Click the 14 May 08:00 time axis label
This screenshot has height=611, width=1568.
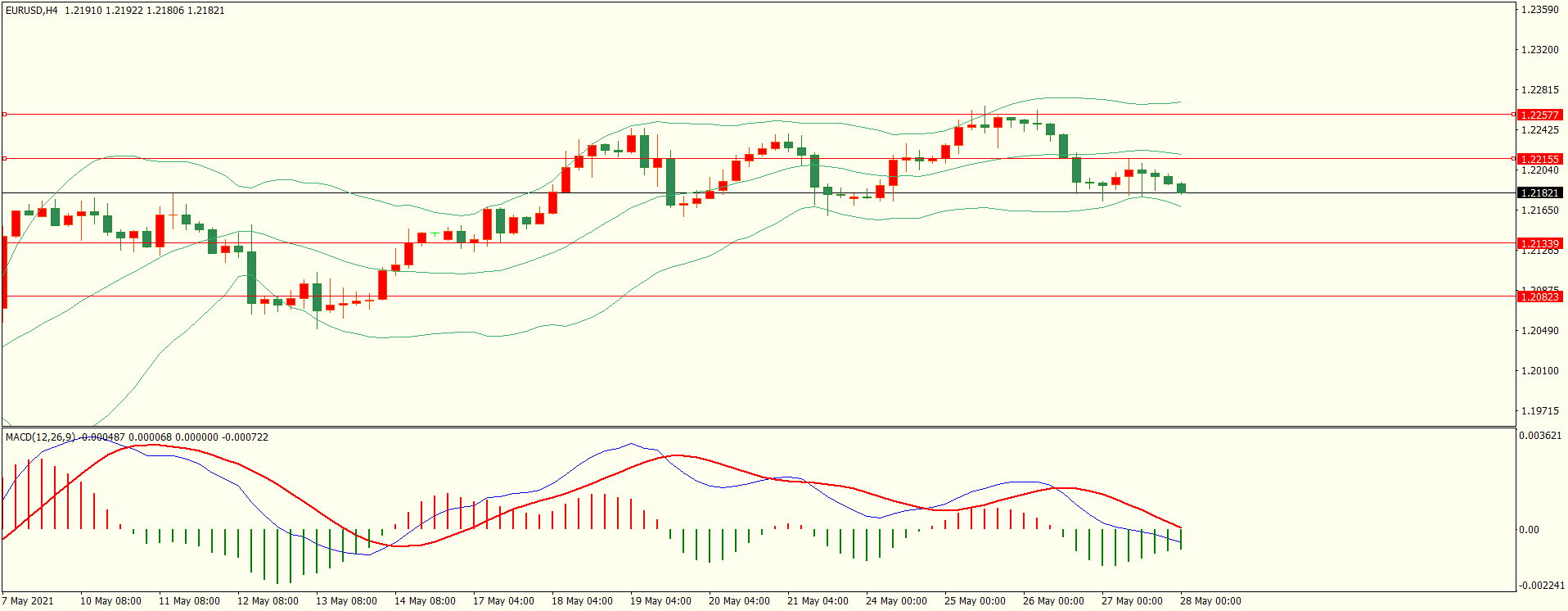[x=424, y=601]
